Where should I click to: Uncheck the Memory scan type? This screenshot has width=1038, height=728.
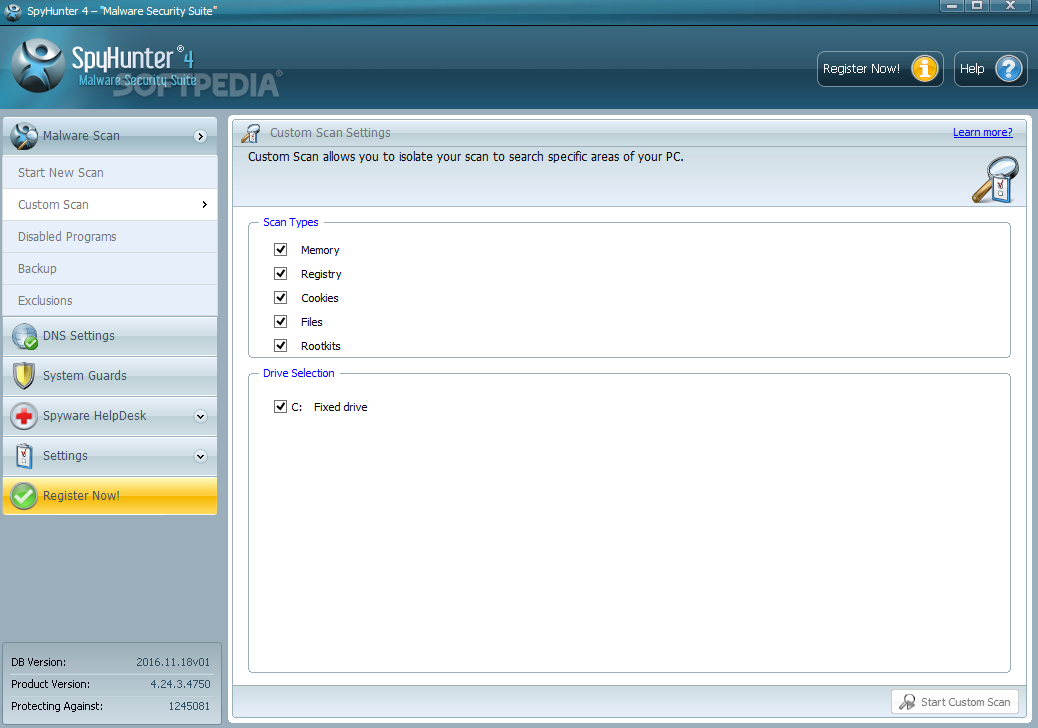pos(281,250)
